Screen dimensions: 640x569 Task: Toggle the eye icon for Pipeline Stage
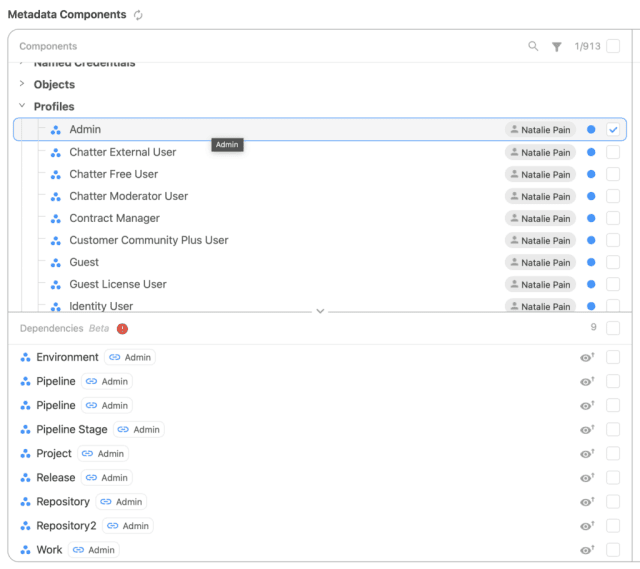coord(587,429)
